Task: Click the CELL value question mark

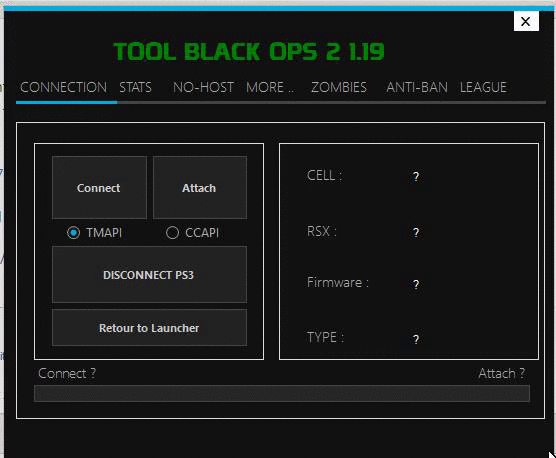Action: pyautogui.click(x=416, y=176)
